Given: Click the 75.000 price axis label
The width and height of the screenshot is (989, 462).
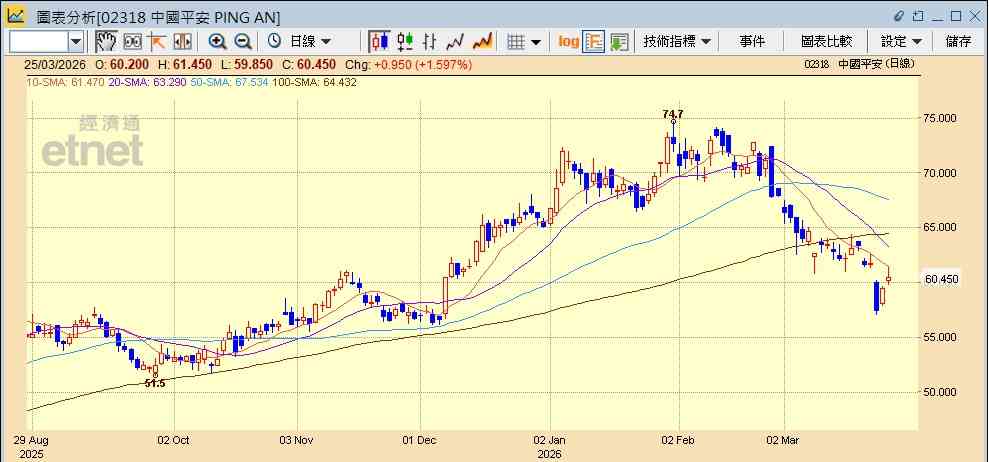Looking at the screenshot, I should point(942,118).
